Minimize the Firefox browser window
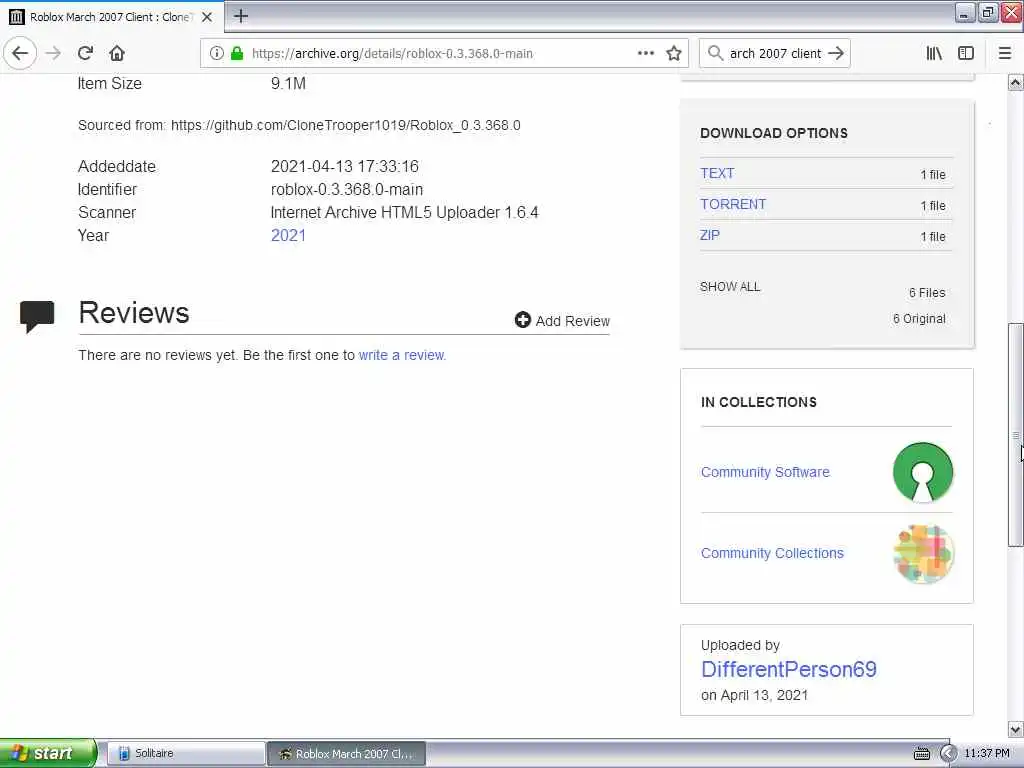1024x768 pixels. click(965, 12)
